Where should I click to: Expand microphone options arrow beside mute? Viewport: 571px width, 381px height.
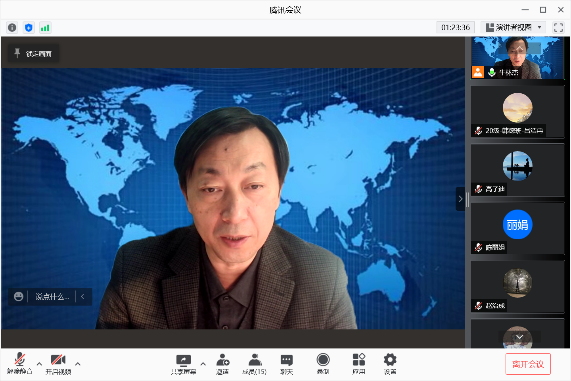(x=39, y=364)
